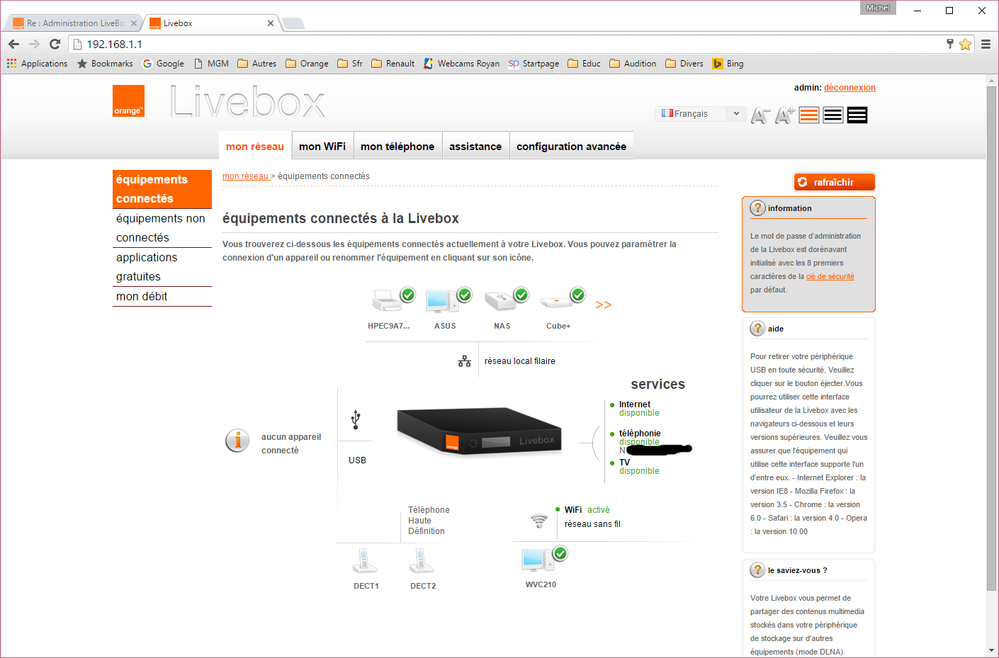This screenshot has height=658, width=999.
Task: Click the question mark icon beside le saviez-vous
Action: click(758, 570)
